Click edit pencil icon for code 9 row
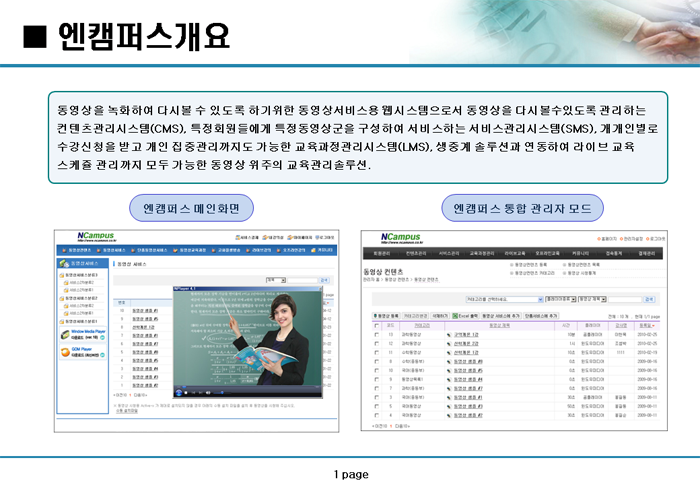700x485 pixels. pyautogui.click(x=449, y=380)
